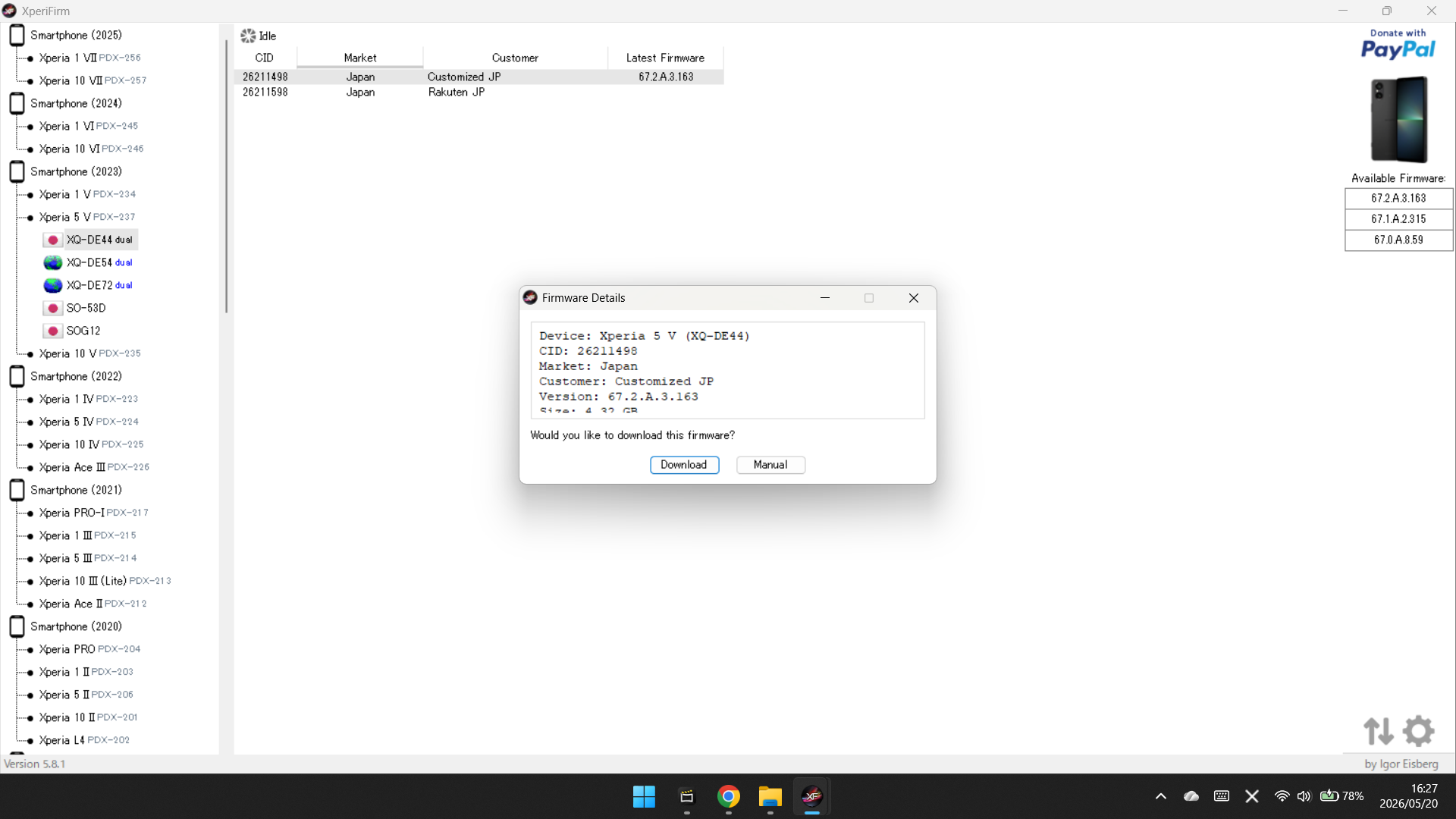Open the Wi-Fi network tray icon
The width and height of the screenshot is (1456, 819).
[1282, 796]
